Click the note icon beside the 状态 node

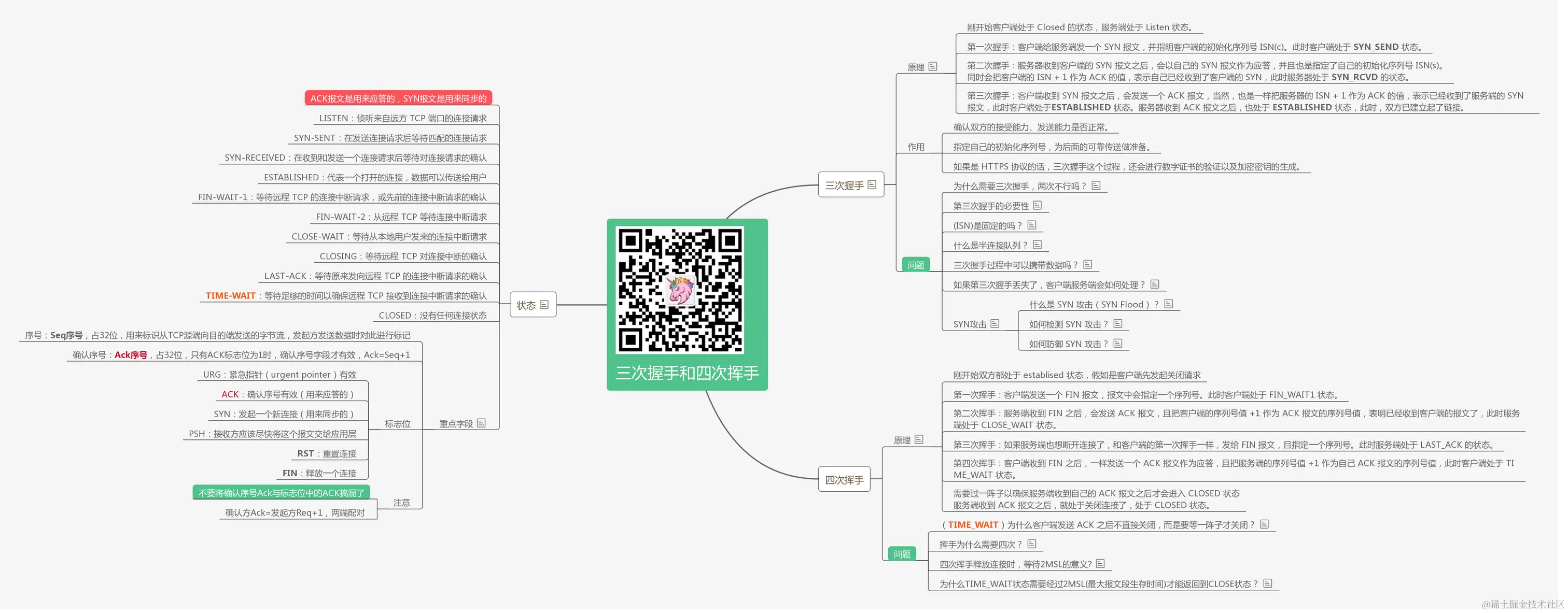pyautogui.click(x=545, y=304)
